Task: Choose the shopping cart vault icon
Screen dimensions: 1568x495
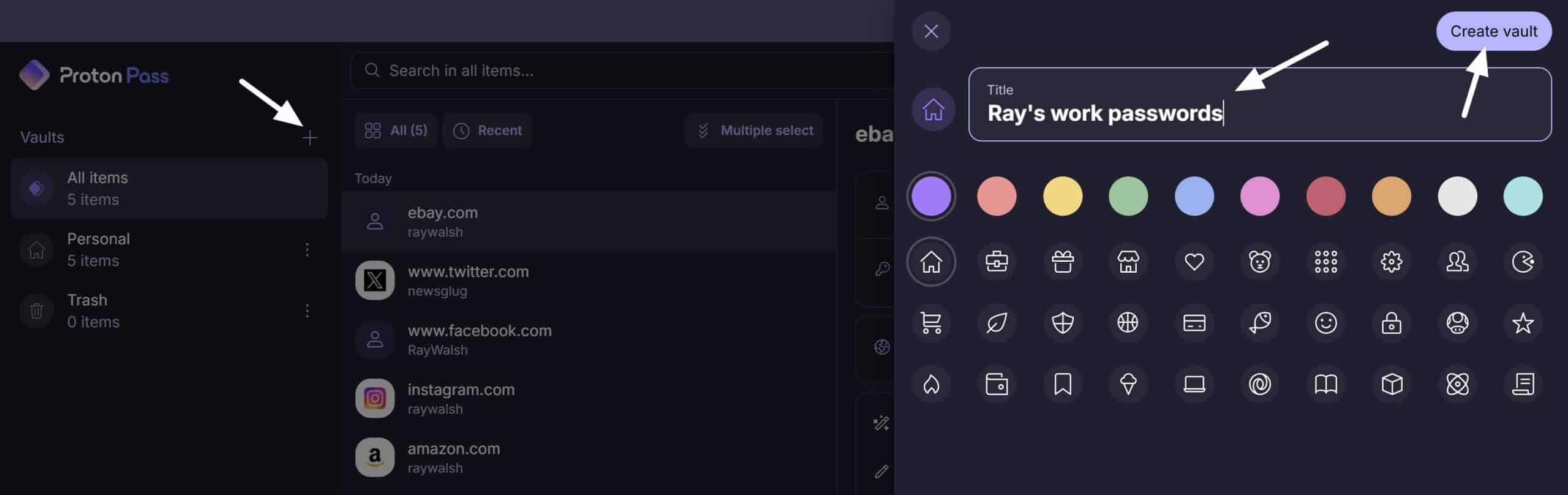Action: (931, 322)
